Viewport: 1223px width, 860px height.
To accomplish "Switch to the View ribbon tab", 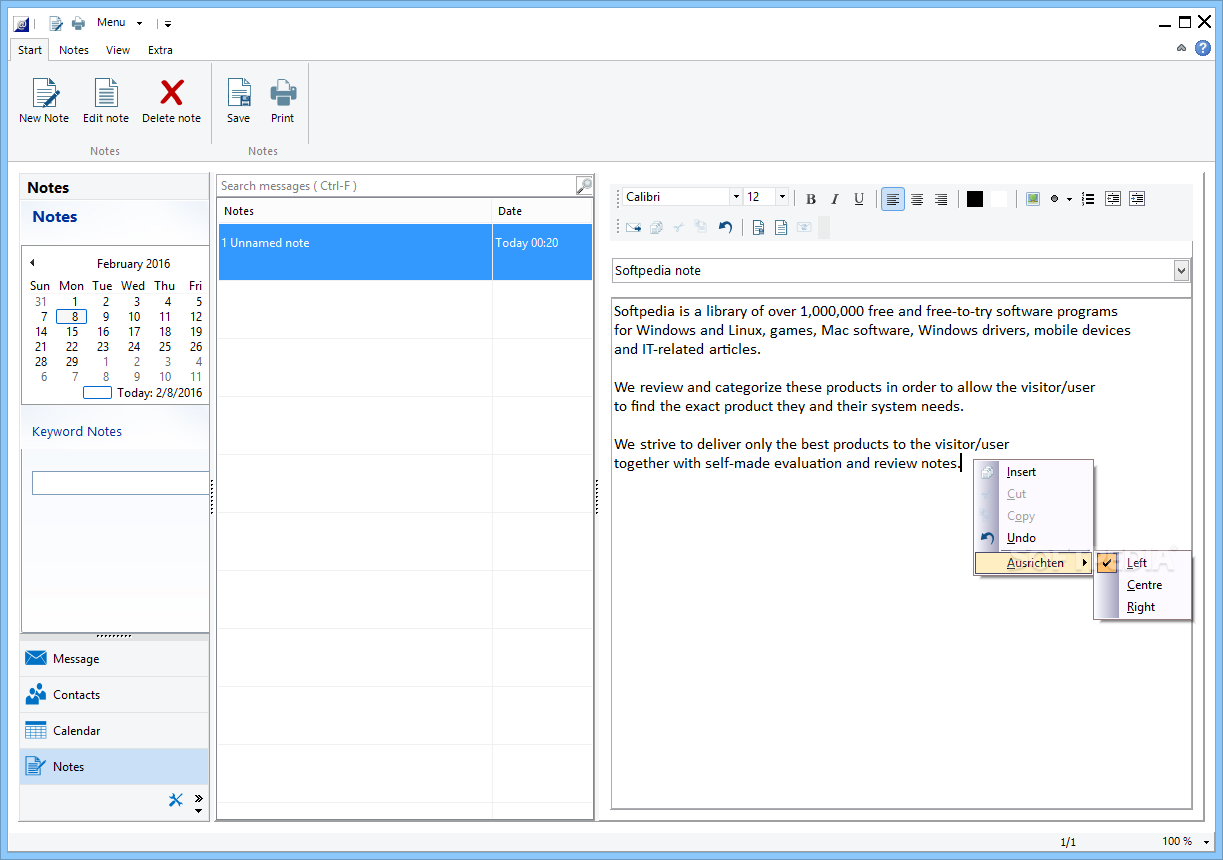I will (118, 50).
